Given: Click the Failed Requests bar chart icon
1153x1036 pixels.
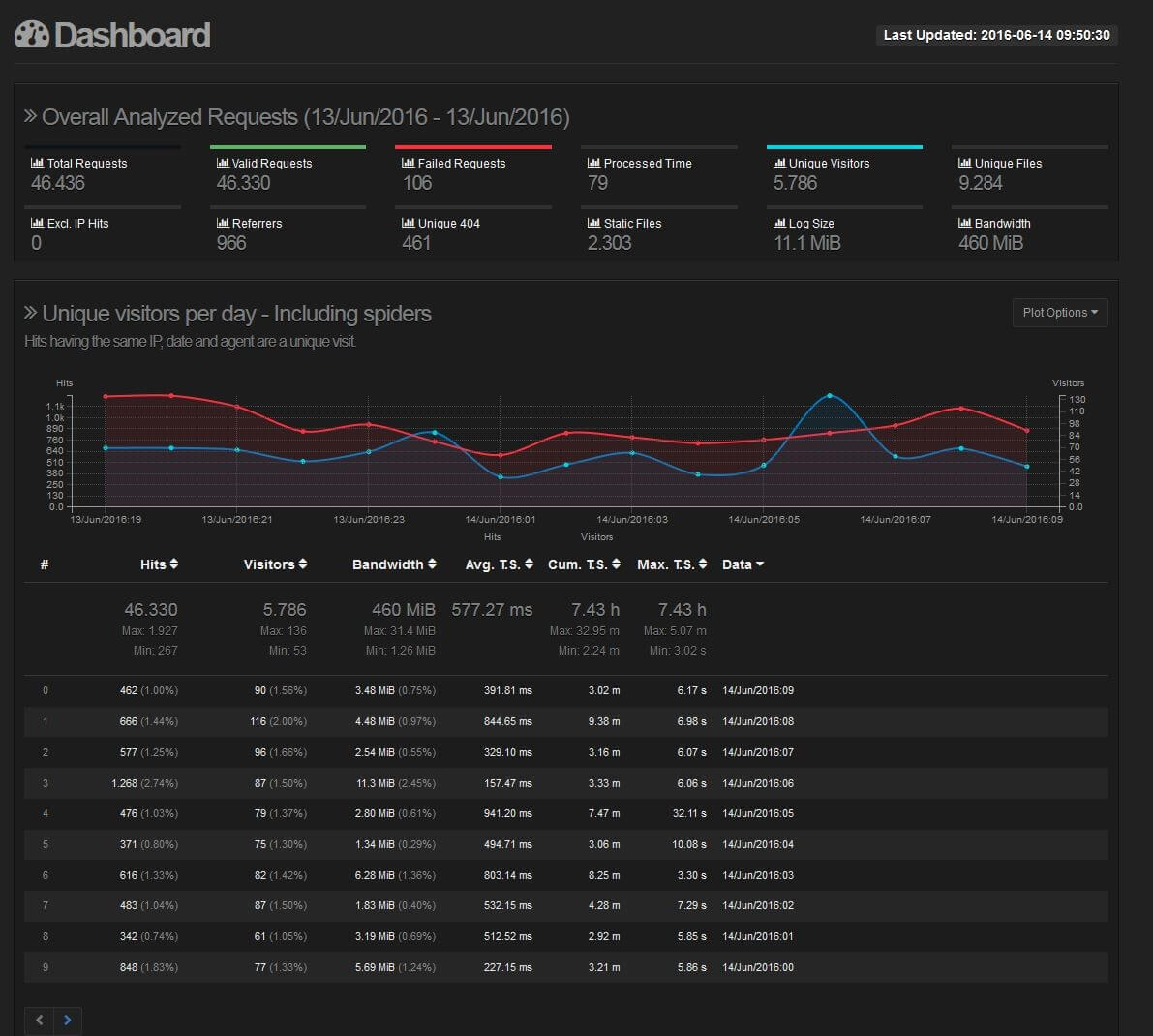Looking at the screenshot, I should point(408,164).
